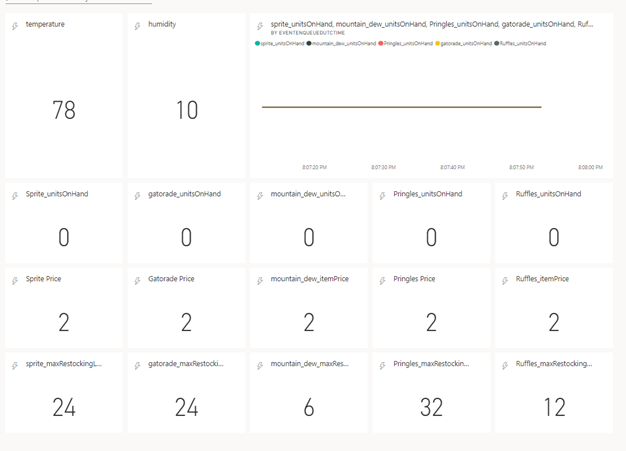626x451 pixels.
Task: Click streaming icon beside Pringles_unitsOnHand
Action: point(382,196)
